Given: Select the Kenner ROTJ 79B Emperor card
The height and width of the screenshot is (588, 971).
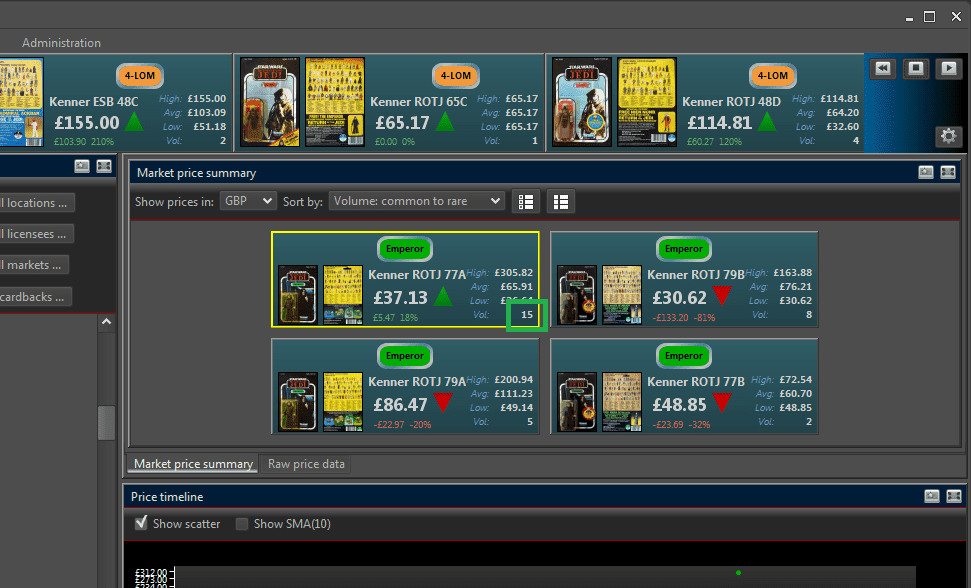Looking at the screenshot, I should click(x=684, y=279).
